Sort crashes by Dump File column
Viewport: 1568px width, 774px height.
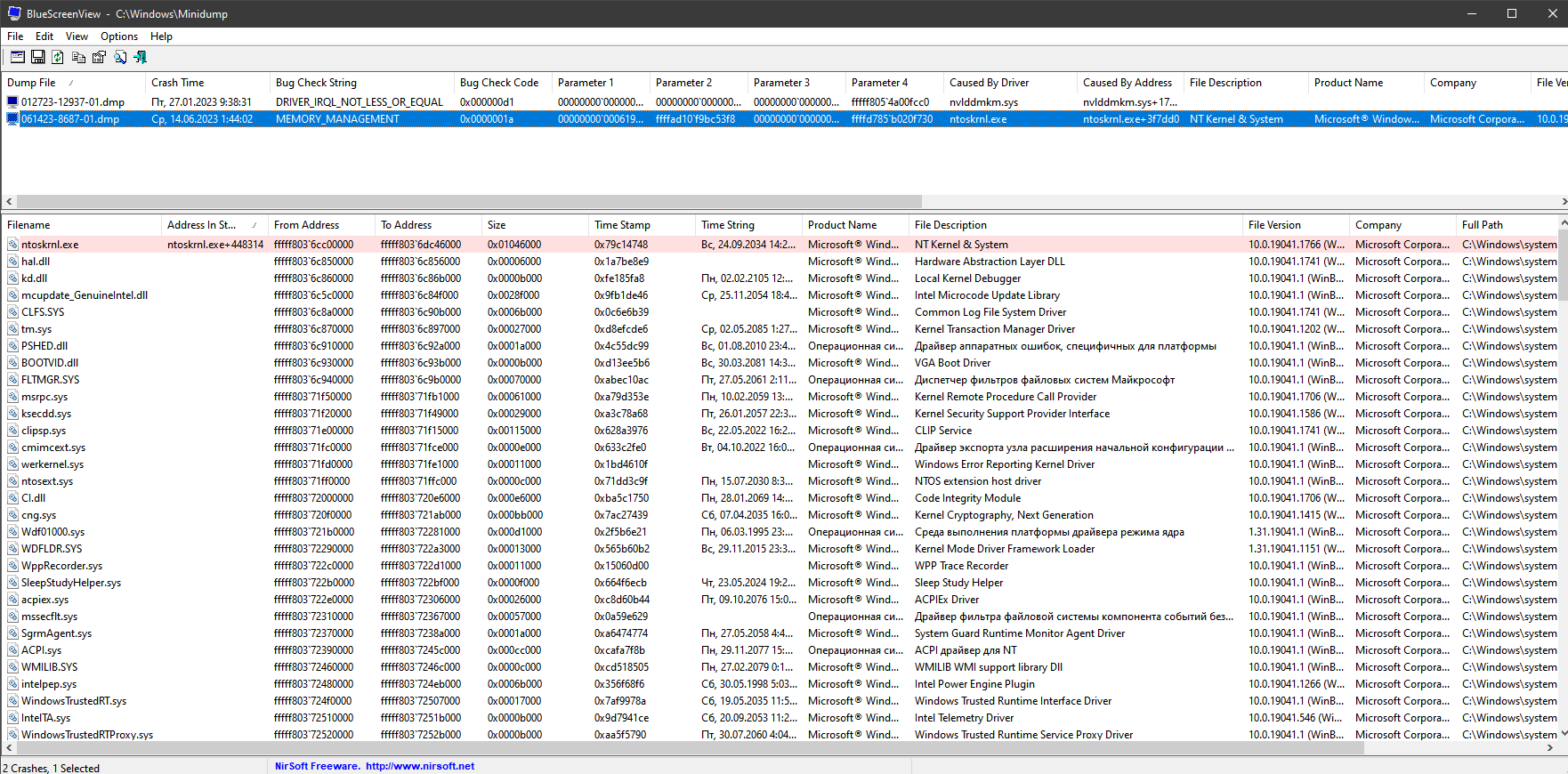click(x=73, y=83)
